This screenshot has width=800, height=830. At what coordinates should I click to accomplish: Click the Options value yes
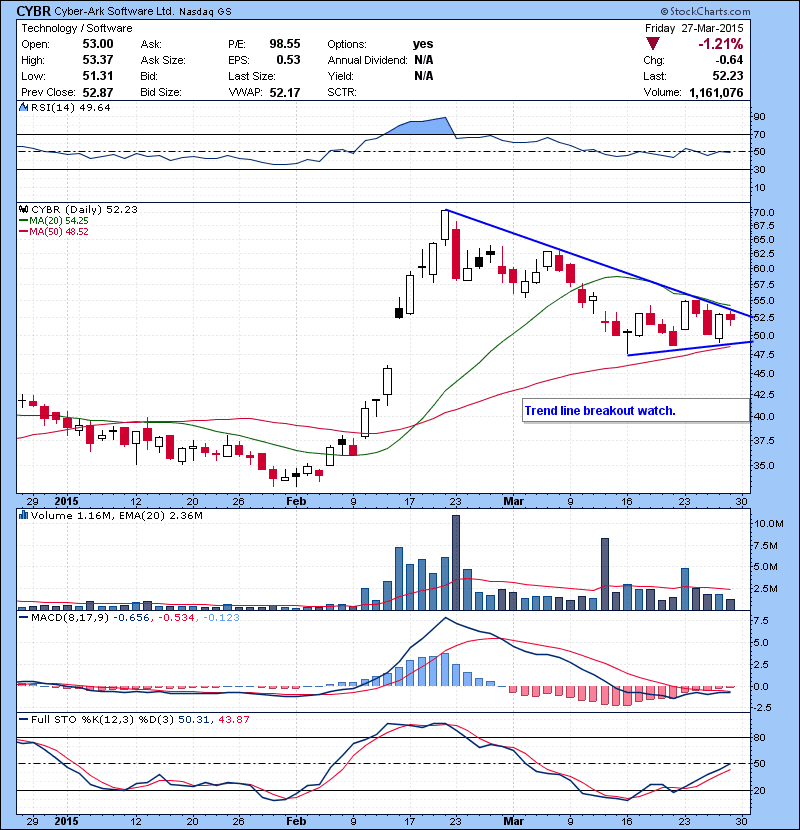[x=423, y=44]
